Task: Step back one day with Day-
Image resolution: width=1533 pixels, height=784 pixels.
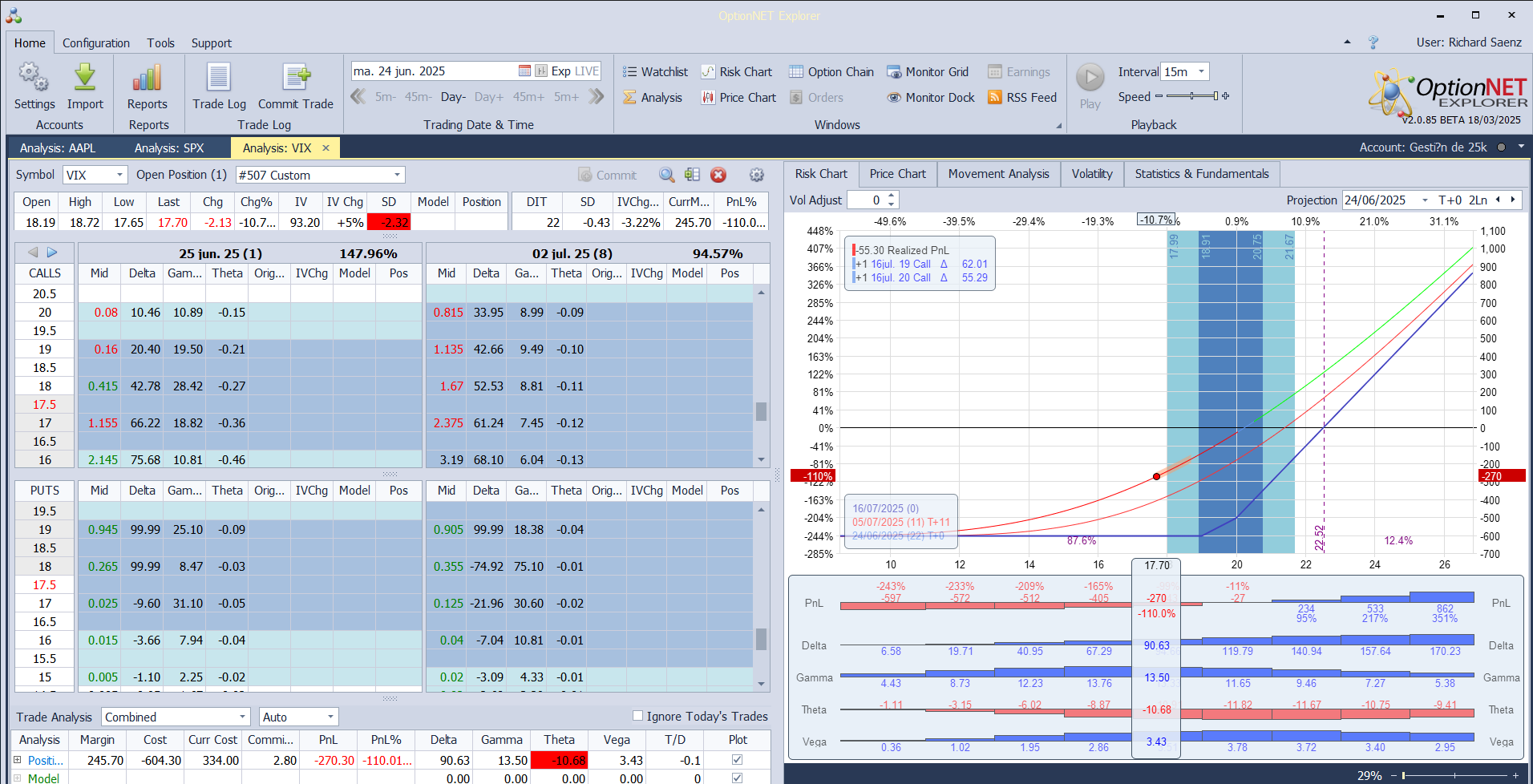Action: [x=453, y=97]
